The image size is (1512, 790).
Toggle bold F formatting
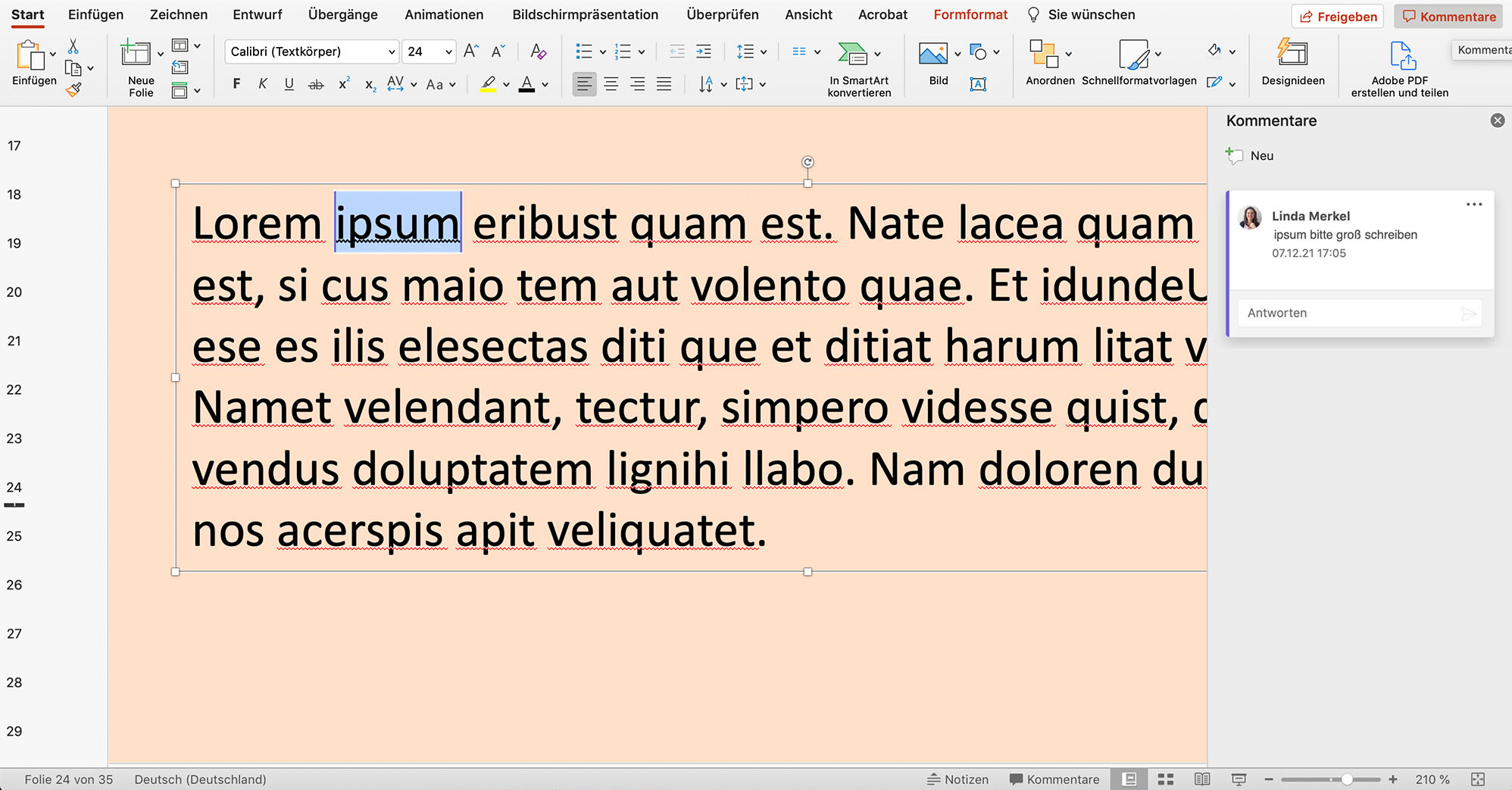(x=236, y=84)
